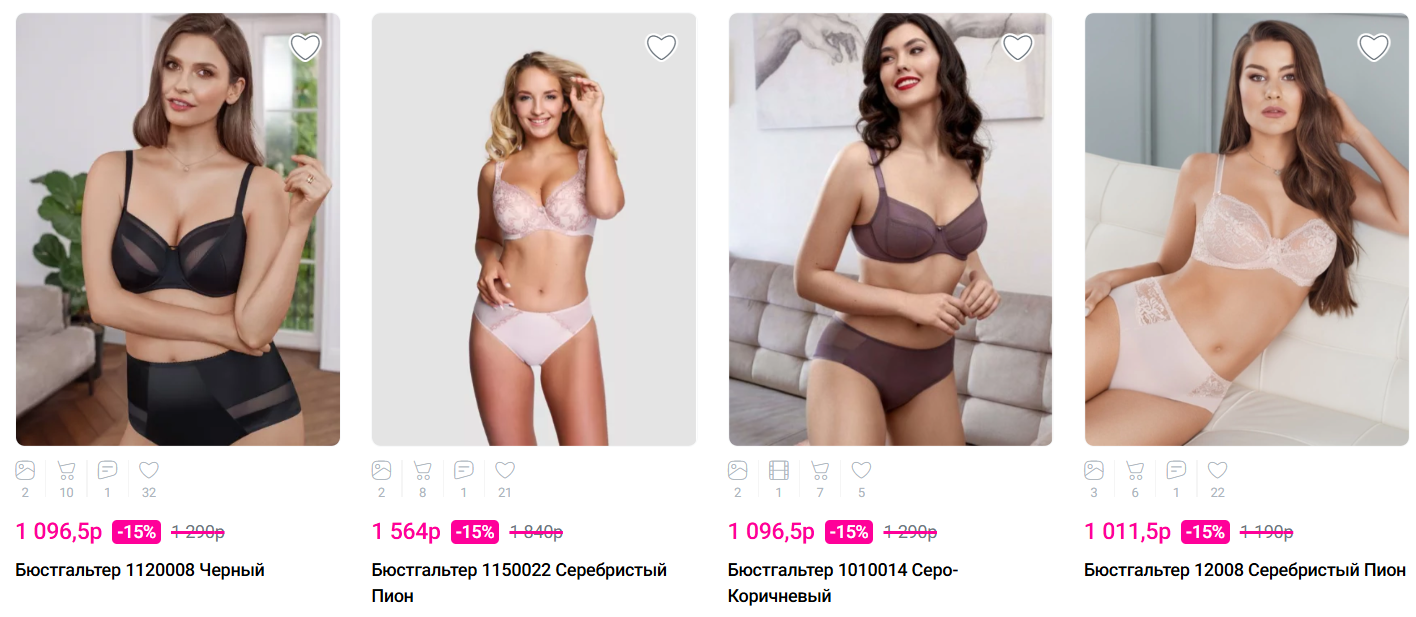Open comments icon under Бюстгальтер 12008
Screen dimensions: 1416x617
coord(1176,470)
